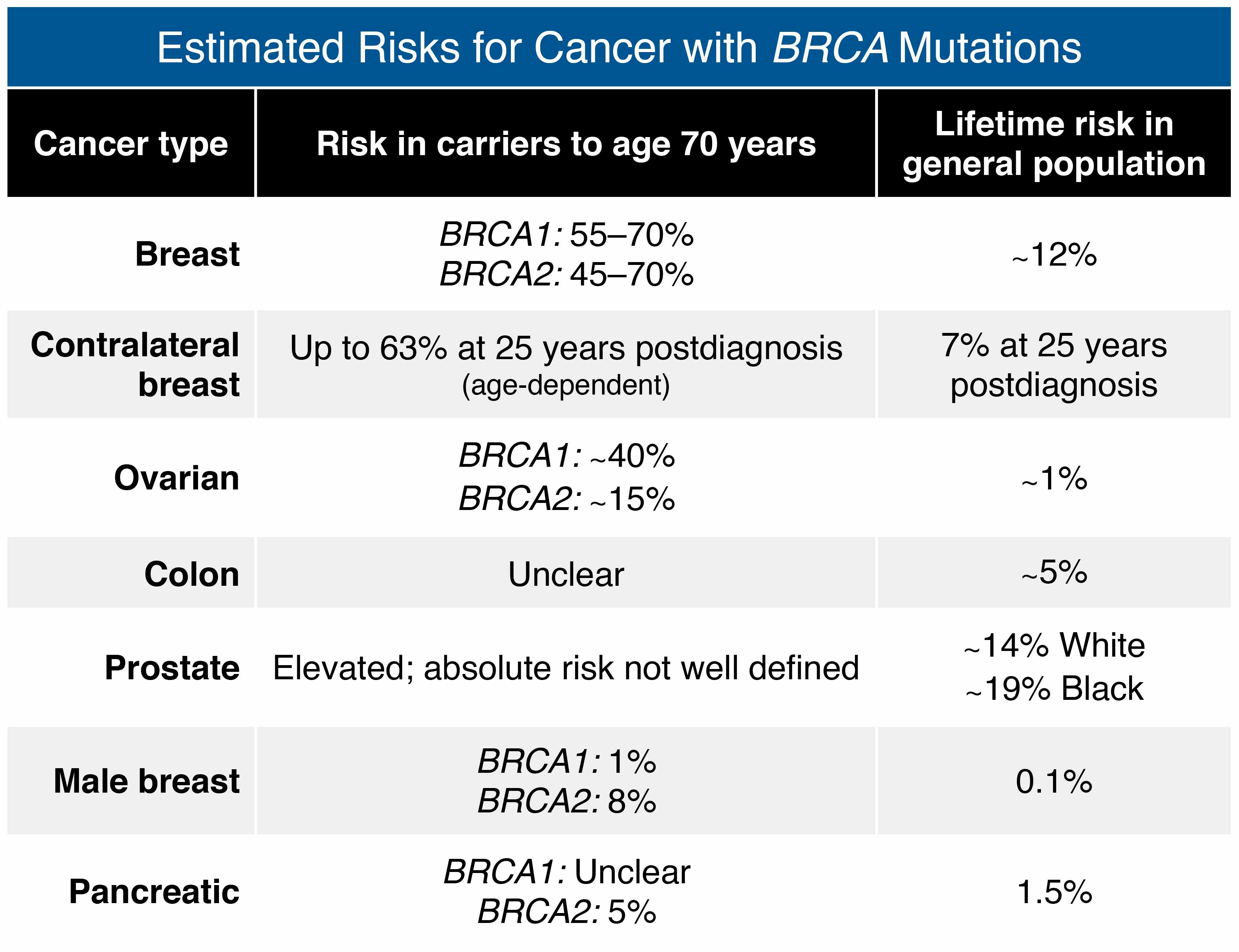Click the '(age-dependent)' note
The height and width of the screenshot is (952, 1239).
click(x=566, y=385)
